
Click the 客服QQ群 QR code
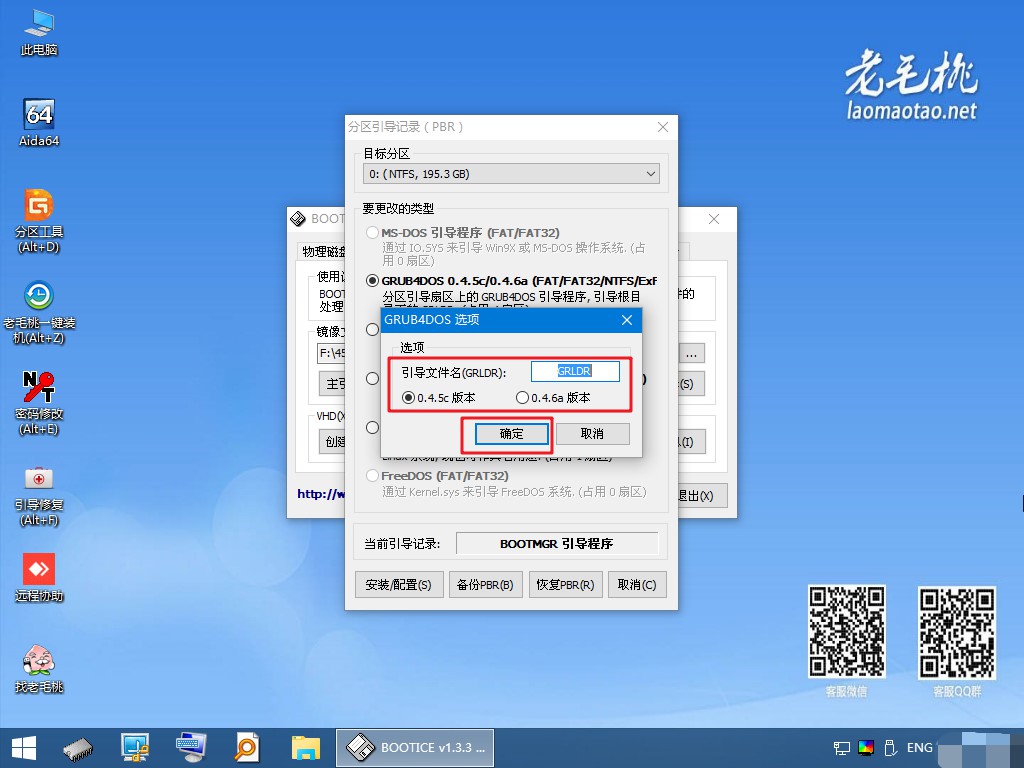(957, 633)
